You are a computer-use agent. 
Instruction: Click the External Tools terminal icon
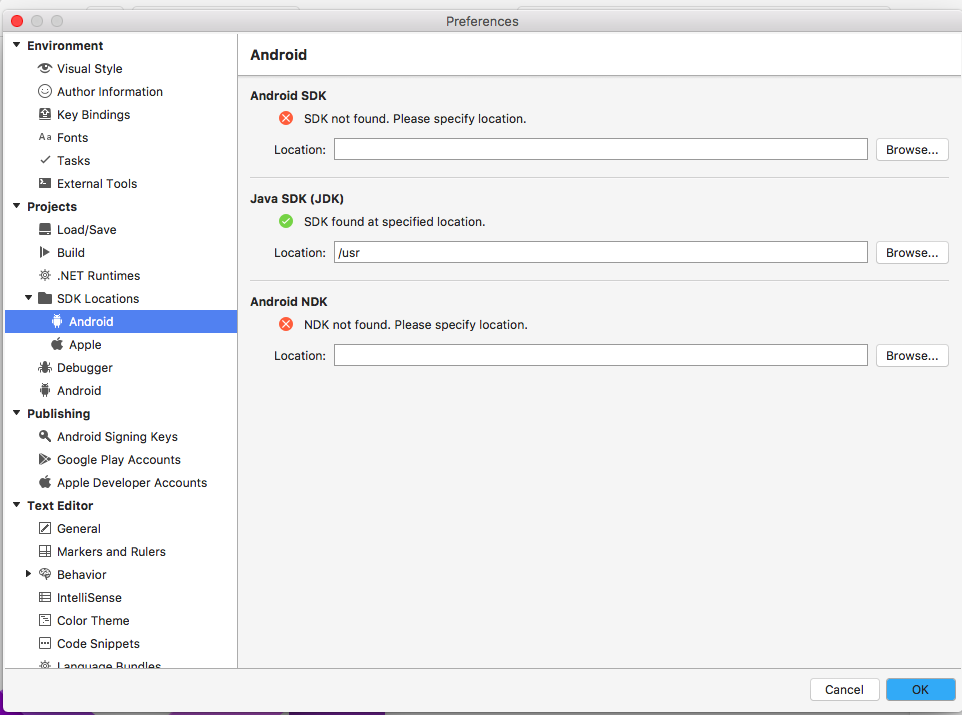click(45, 183)
